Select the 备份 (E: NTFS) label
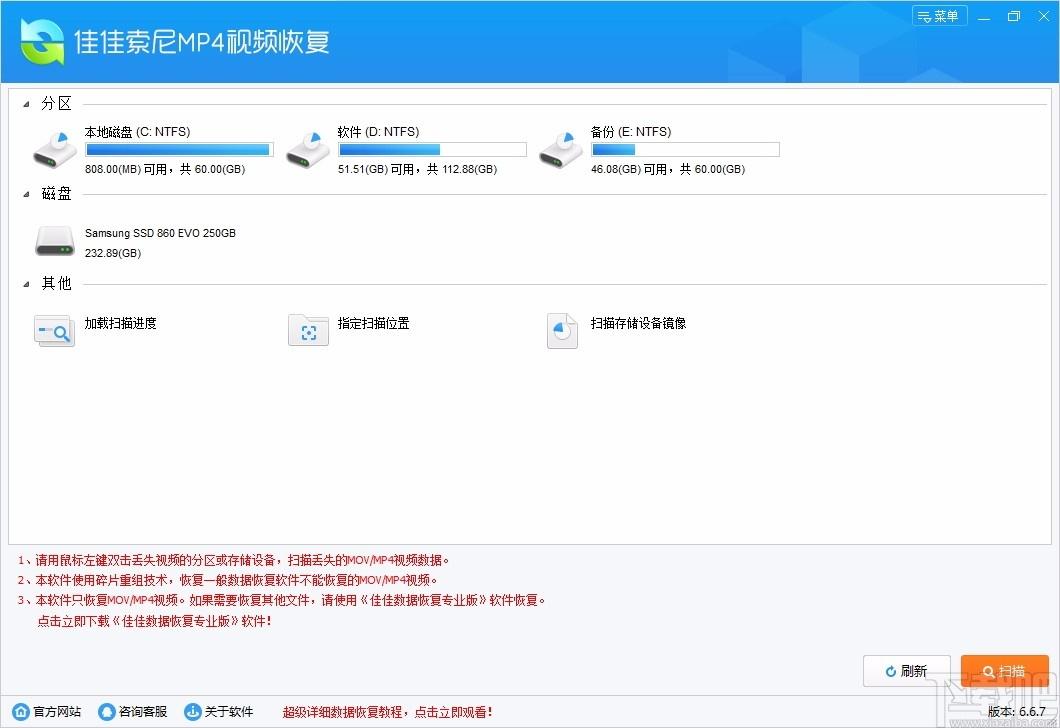 pyautogui.click(x=631, y=132)
